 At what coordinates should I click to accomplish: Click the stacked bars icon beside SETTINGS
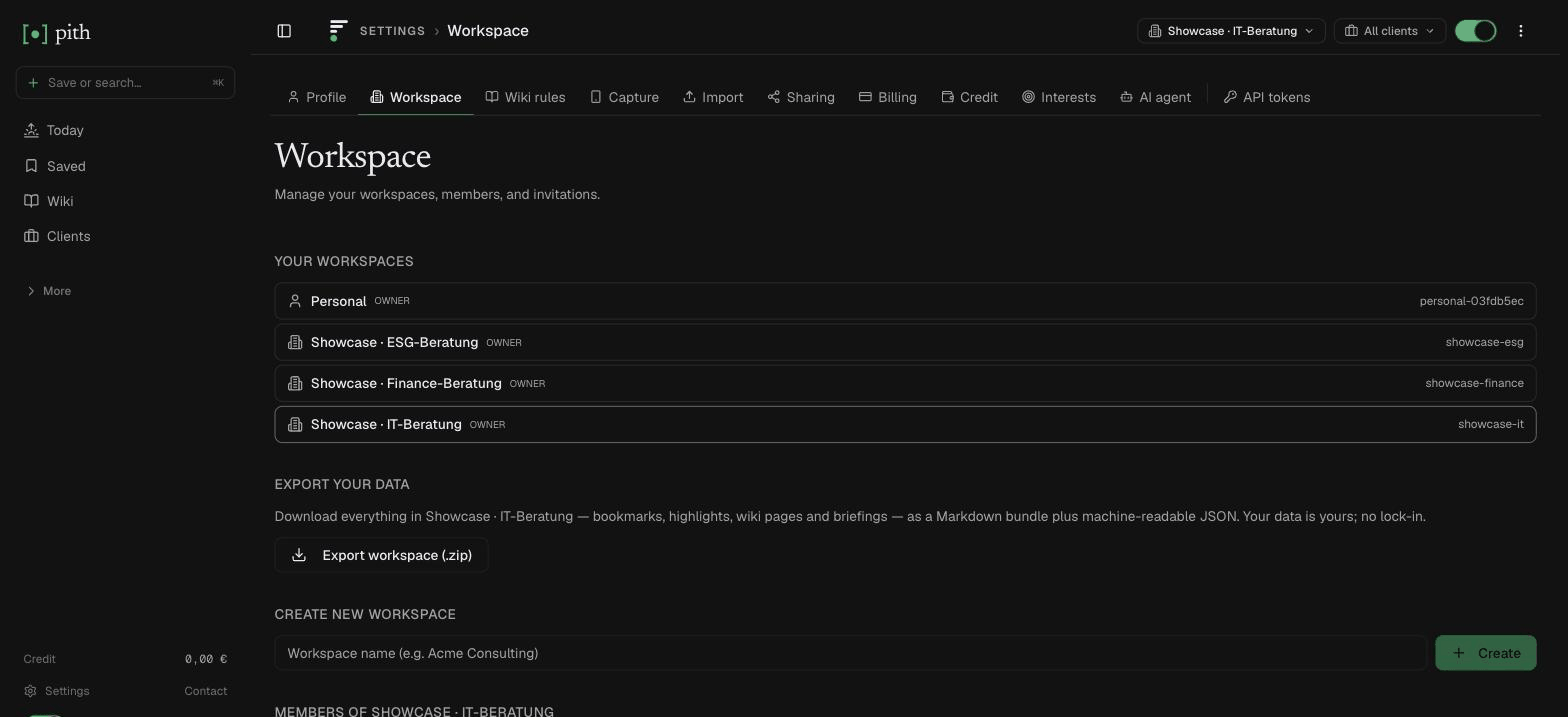click(338, 30)
